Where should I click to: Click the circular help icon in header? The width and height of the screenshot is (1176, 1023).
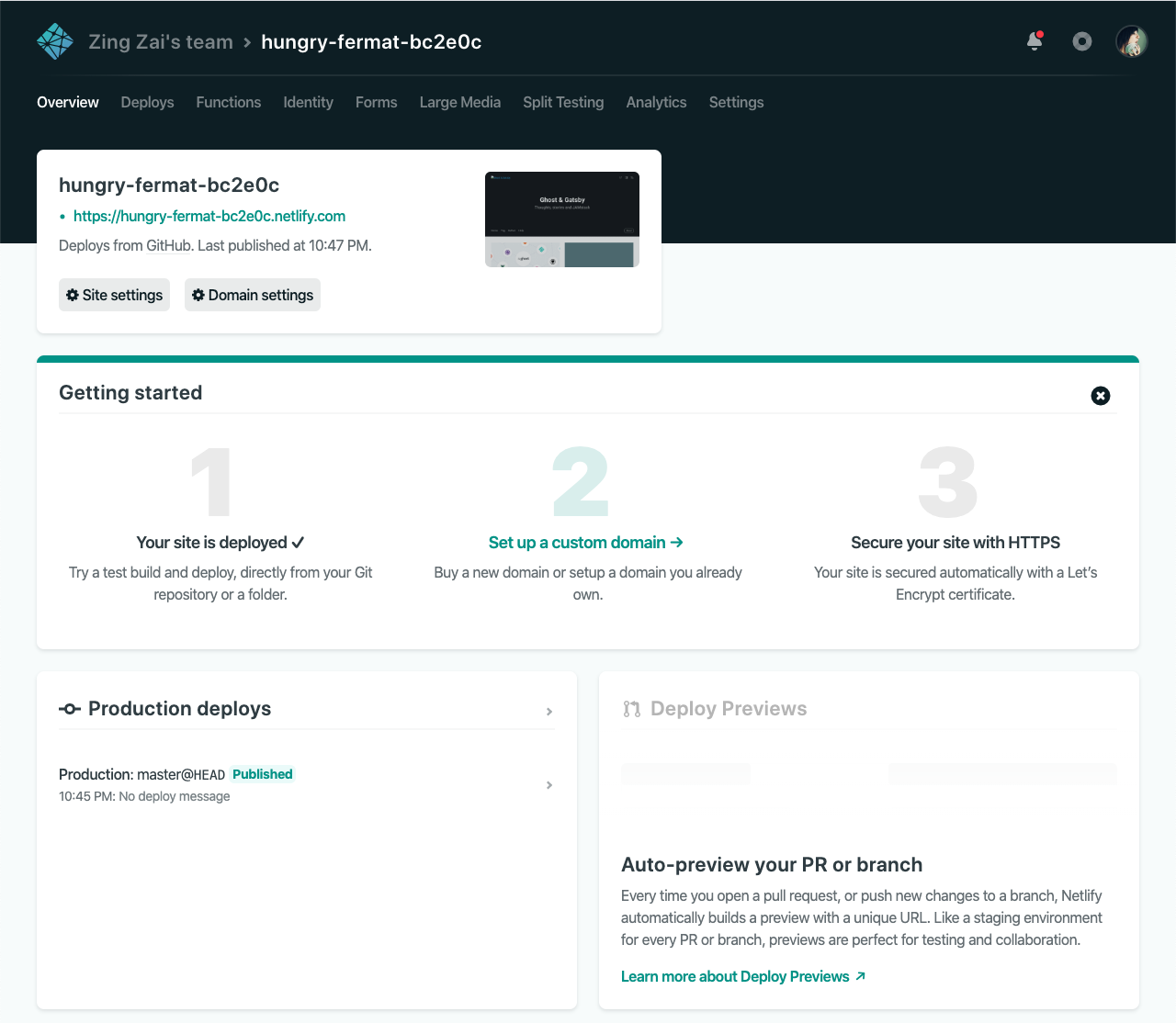click(x=1082, y=41)
